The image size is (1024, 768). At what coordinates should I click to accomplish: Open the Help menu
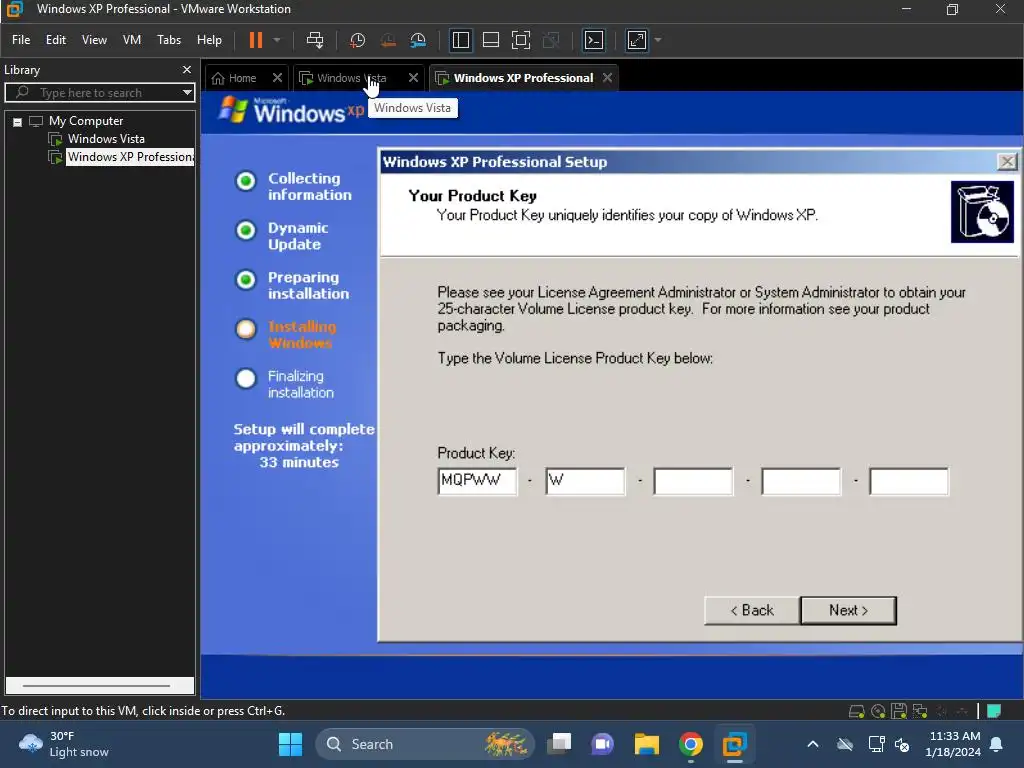[x=210, y=40]
